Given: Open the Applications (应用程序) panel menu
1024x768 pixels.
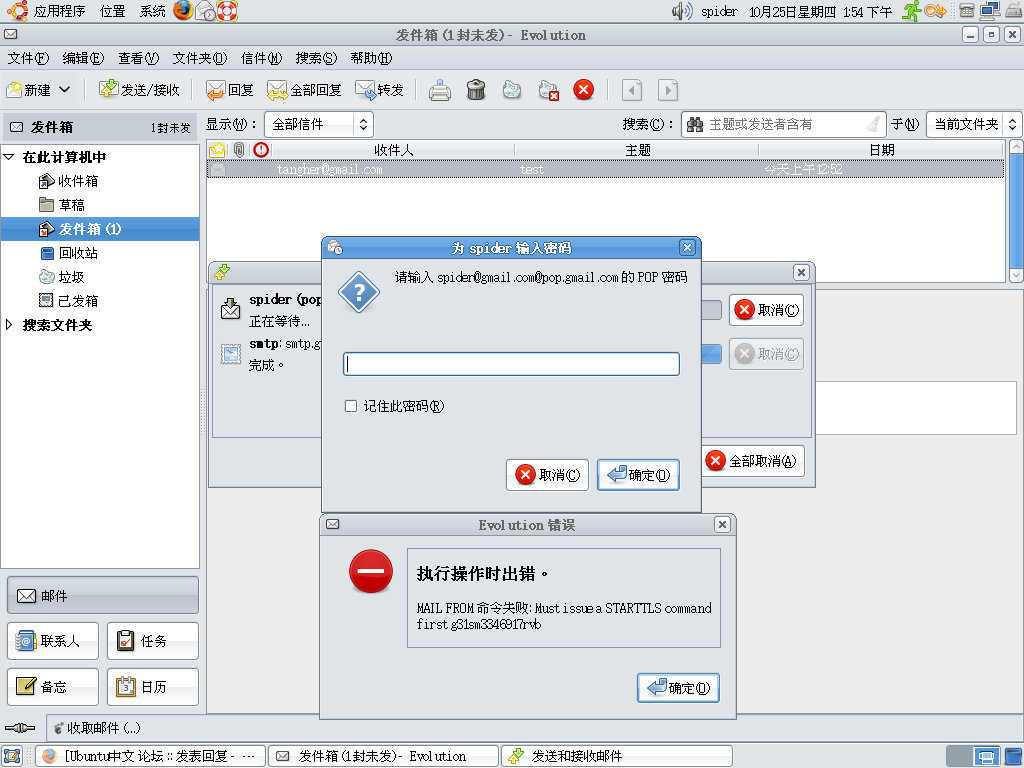Looking at the screenshot, I should [x=46, y=11].
